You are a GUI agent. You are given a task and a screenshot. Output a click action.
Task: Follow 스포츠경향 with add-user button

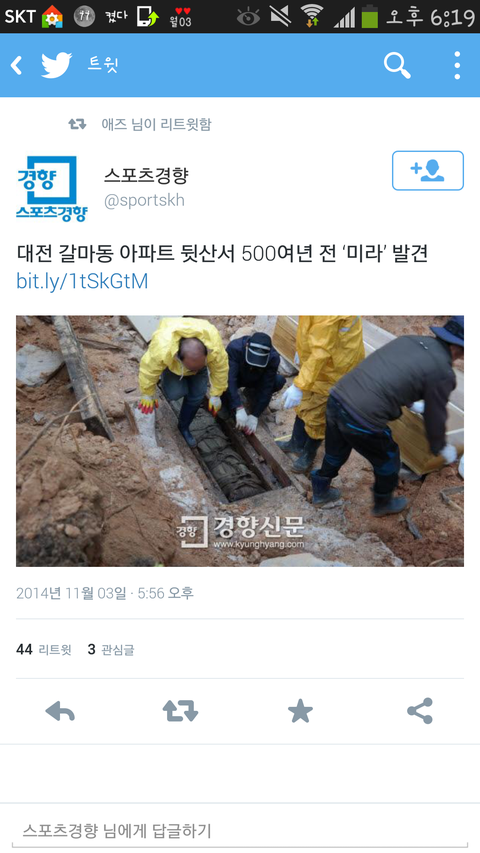[428, 171]
